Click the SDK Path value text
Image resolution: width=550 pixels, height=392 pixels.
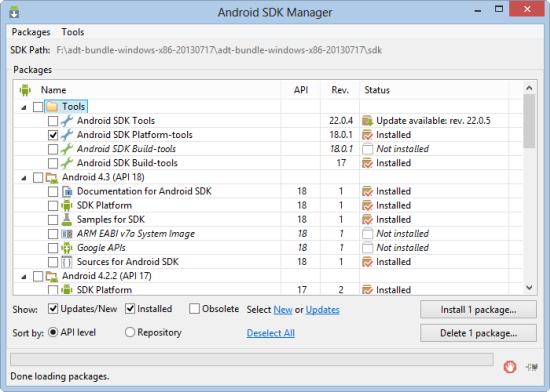[219, 50]
